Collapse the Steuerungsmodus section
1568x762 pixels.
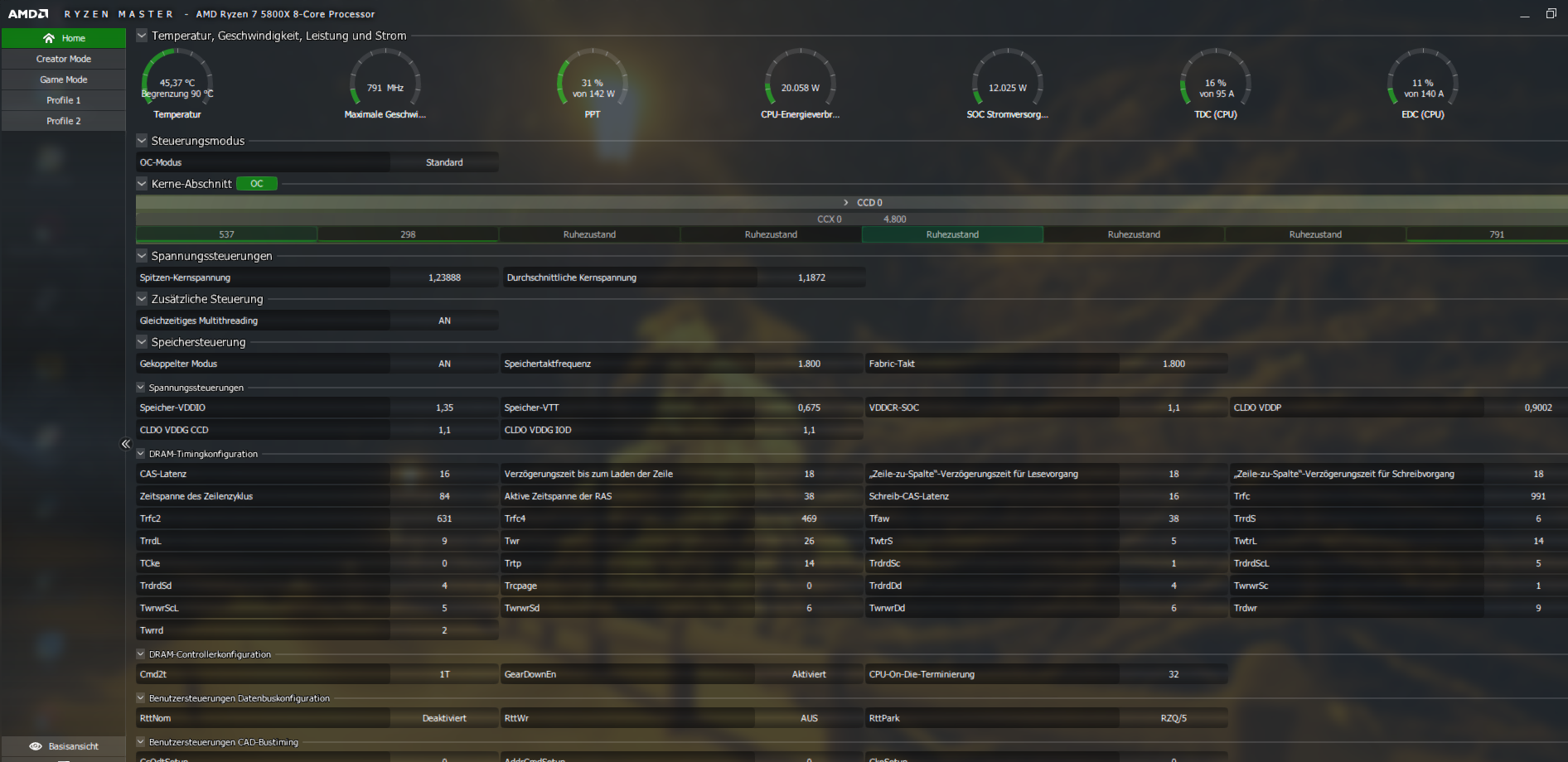point(142,141)
